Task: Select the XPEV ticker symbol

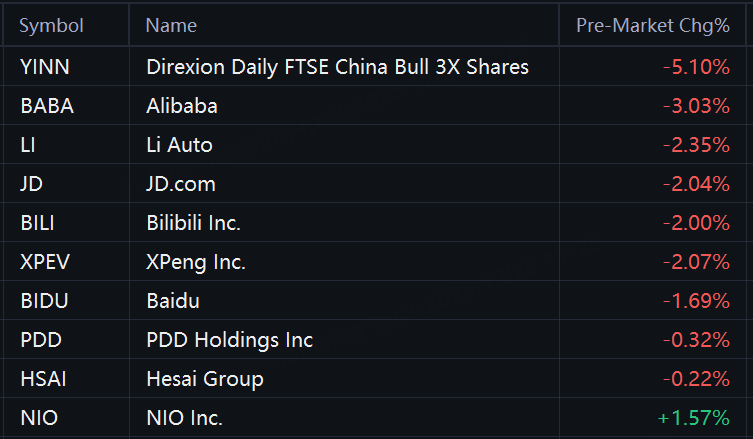Action: click(45, 262)
